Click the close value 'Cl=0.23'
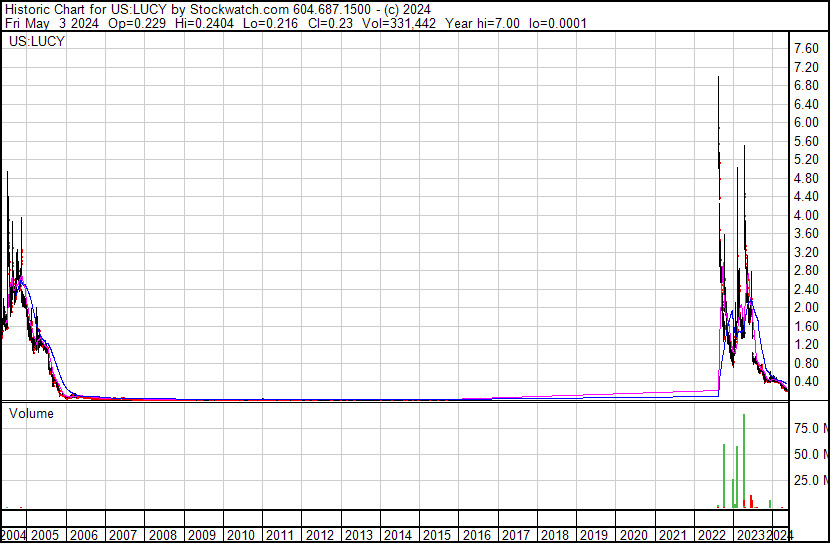 tap(330, 23)
